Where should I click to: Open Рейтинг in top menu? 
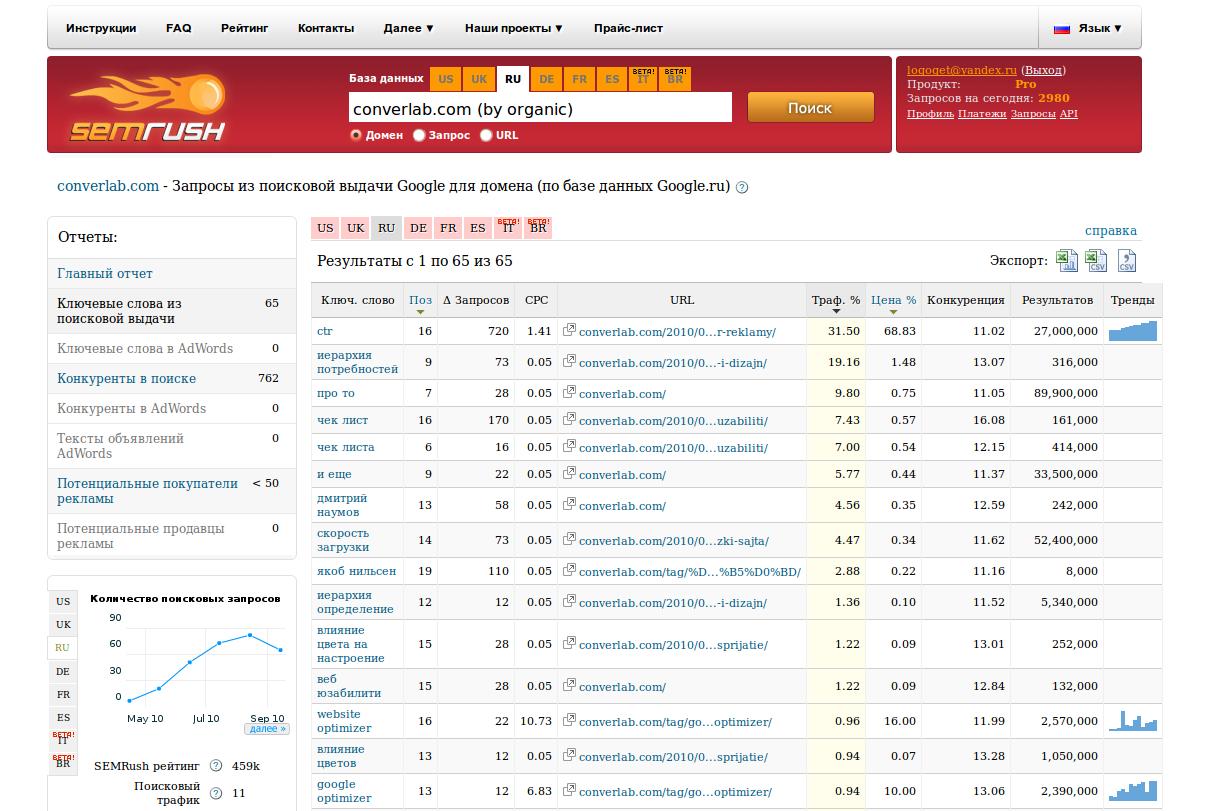(x=245, y=28)
